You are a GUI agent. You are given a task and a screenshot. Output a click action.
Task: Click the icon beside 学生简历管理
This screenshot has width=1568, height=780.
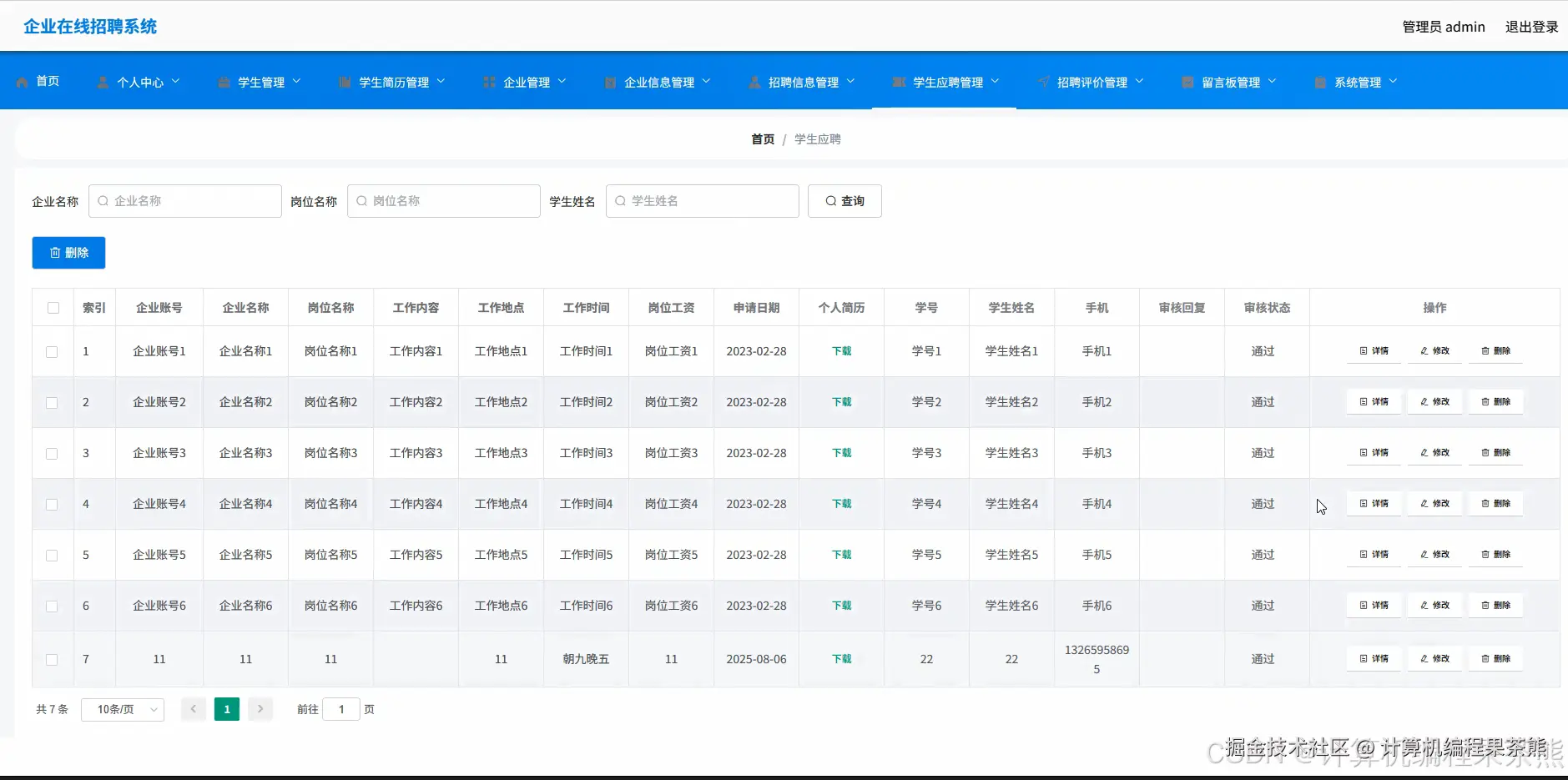coord(345,82)
